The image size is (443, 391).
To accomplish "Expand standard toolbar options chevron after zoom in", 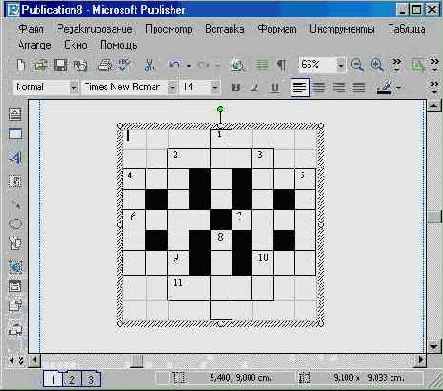I will pyautogui.click(x=397, y=65).
